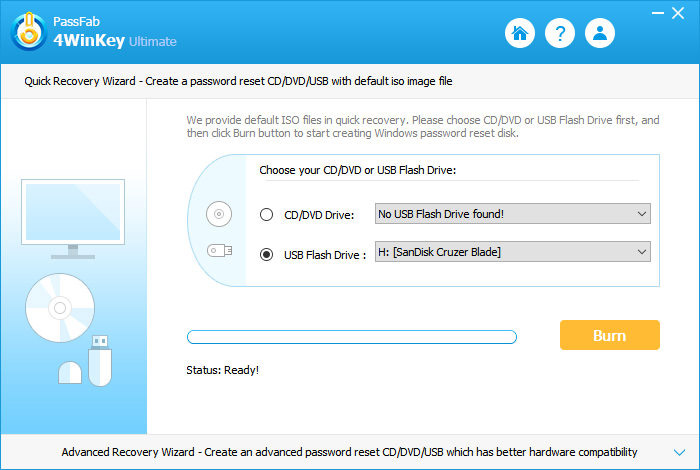Click the burn progress bar
Screen dimensions: 700x470
(352, 337)
